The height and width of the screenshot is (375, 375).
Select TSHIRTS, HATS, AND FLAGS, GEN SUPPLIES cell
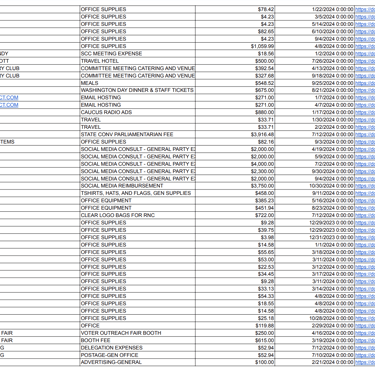coord(138,193)
